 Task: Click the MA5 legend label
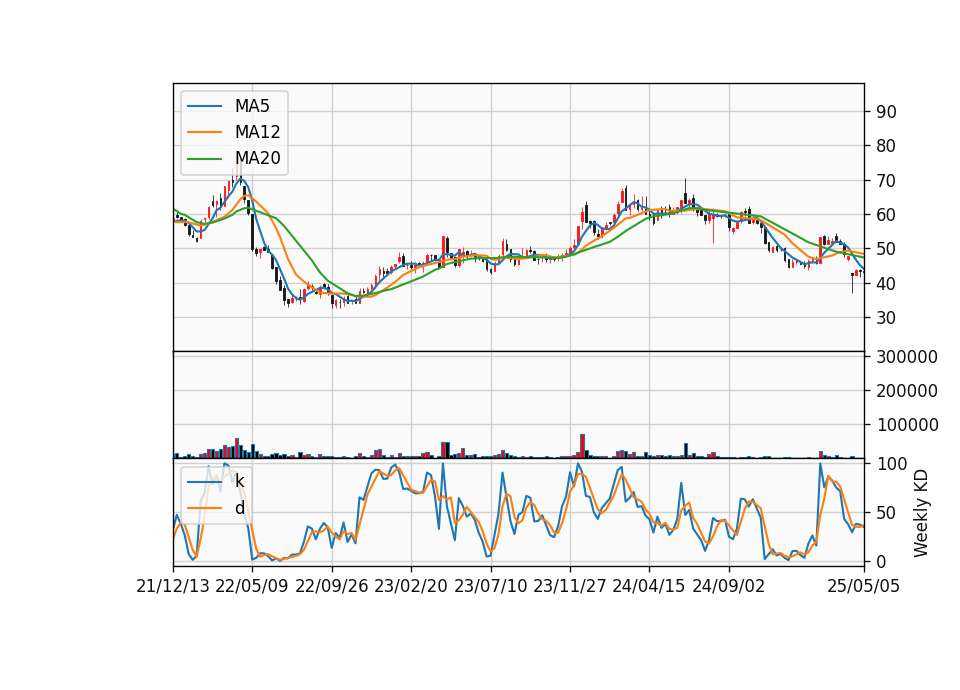click(252, 106)
